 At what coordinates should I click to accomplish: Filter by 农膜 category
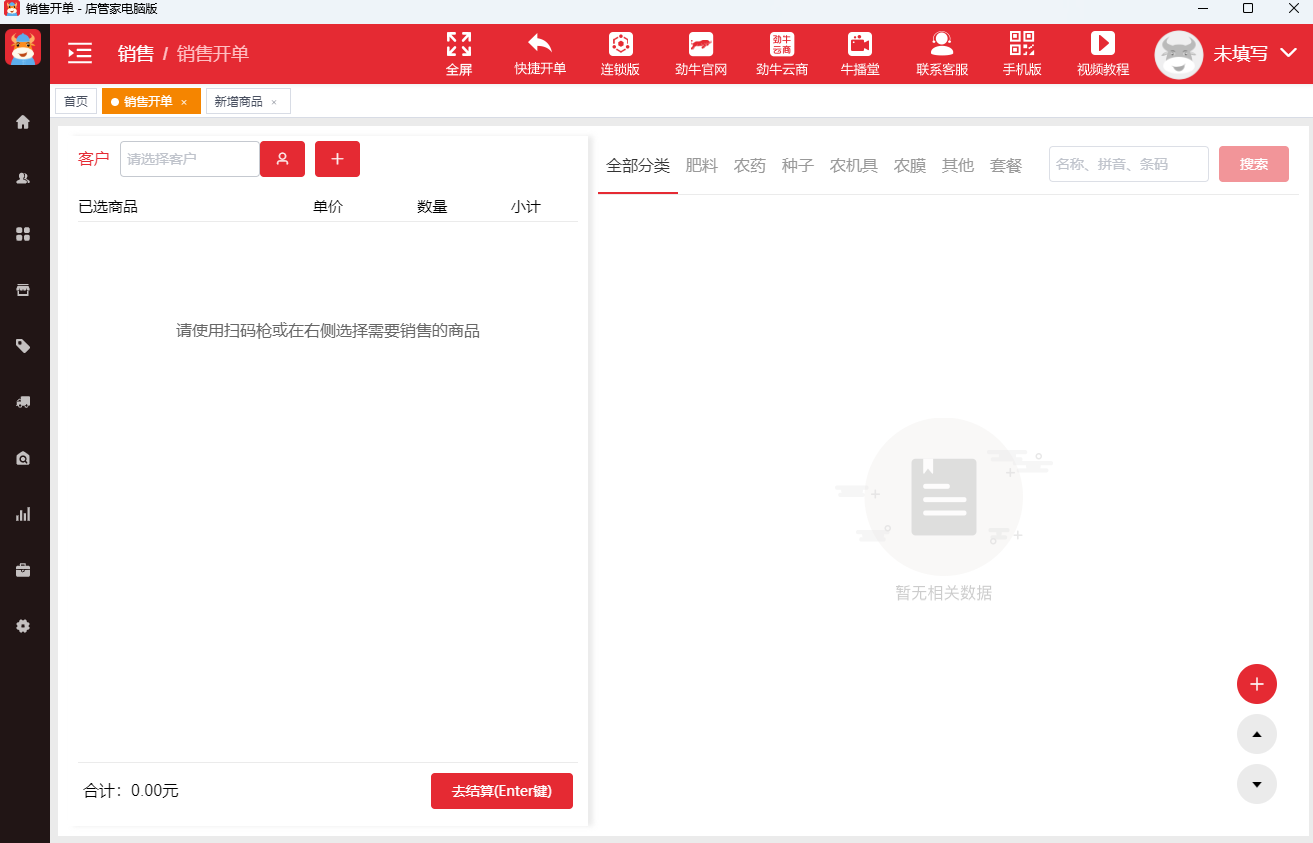[910, 165]
